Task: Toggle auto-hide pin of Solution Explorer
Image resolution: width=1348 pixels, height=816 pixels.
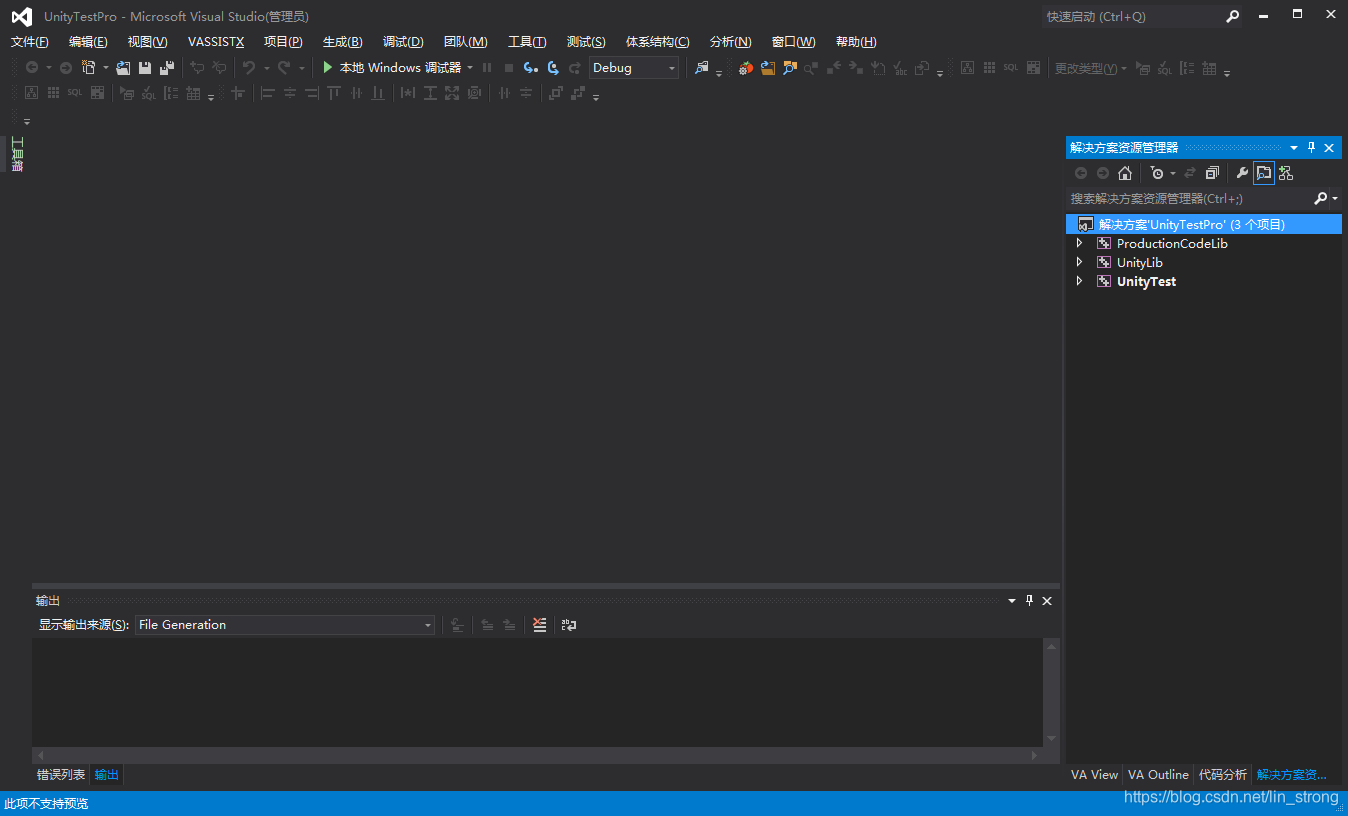Action: [1312, 147]
